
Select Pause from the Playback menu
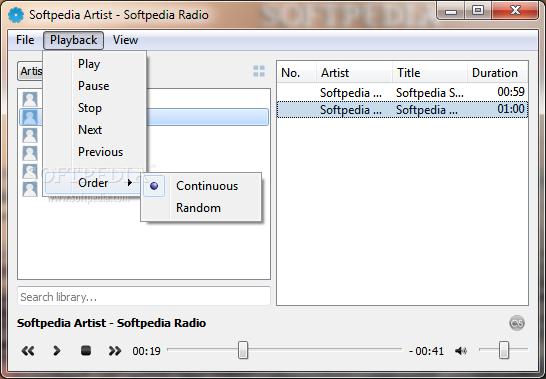94,86
